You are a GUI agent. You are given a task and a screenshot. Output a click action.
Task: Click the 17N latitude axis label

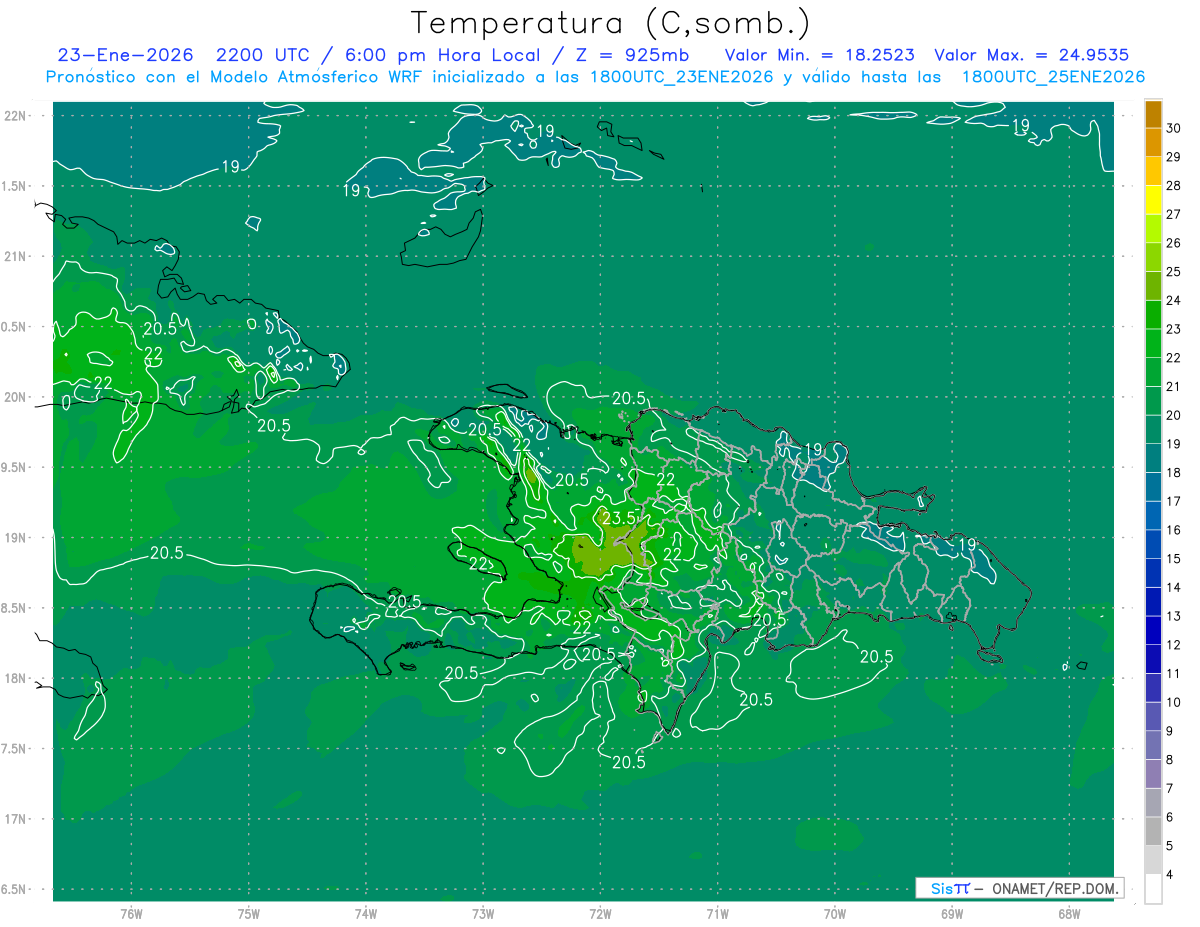[x=16, y=819]
